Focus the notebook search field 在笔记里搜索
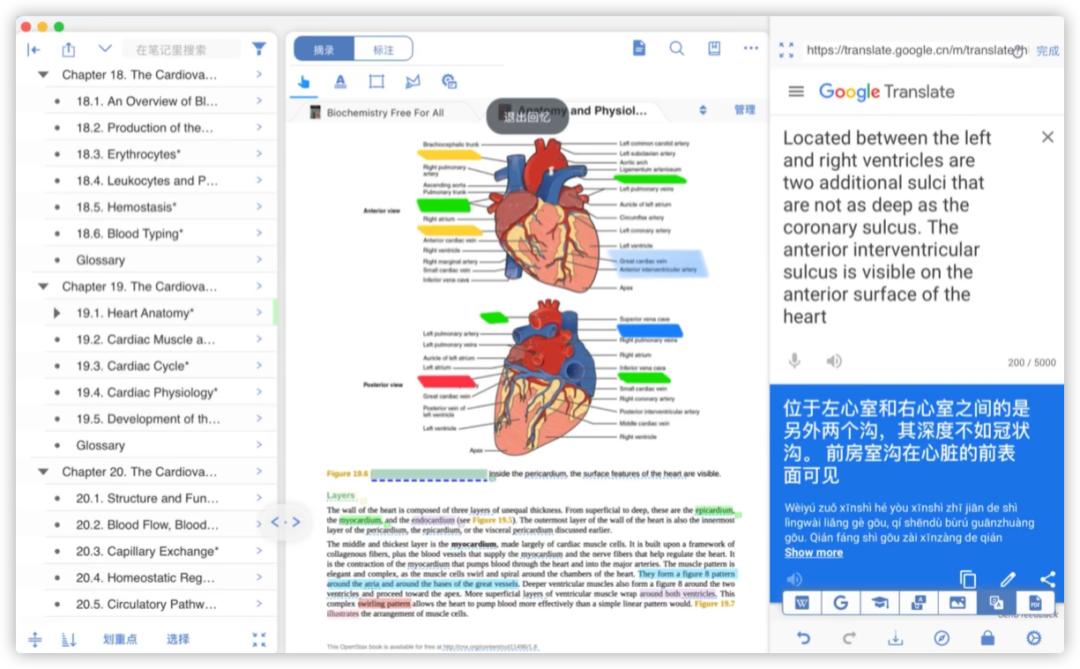The image size is (1080, 669). tap(182, 50)
